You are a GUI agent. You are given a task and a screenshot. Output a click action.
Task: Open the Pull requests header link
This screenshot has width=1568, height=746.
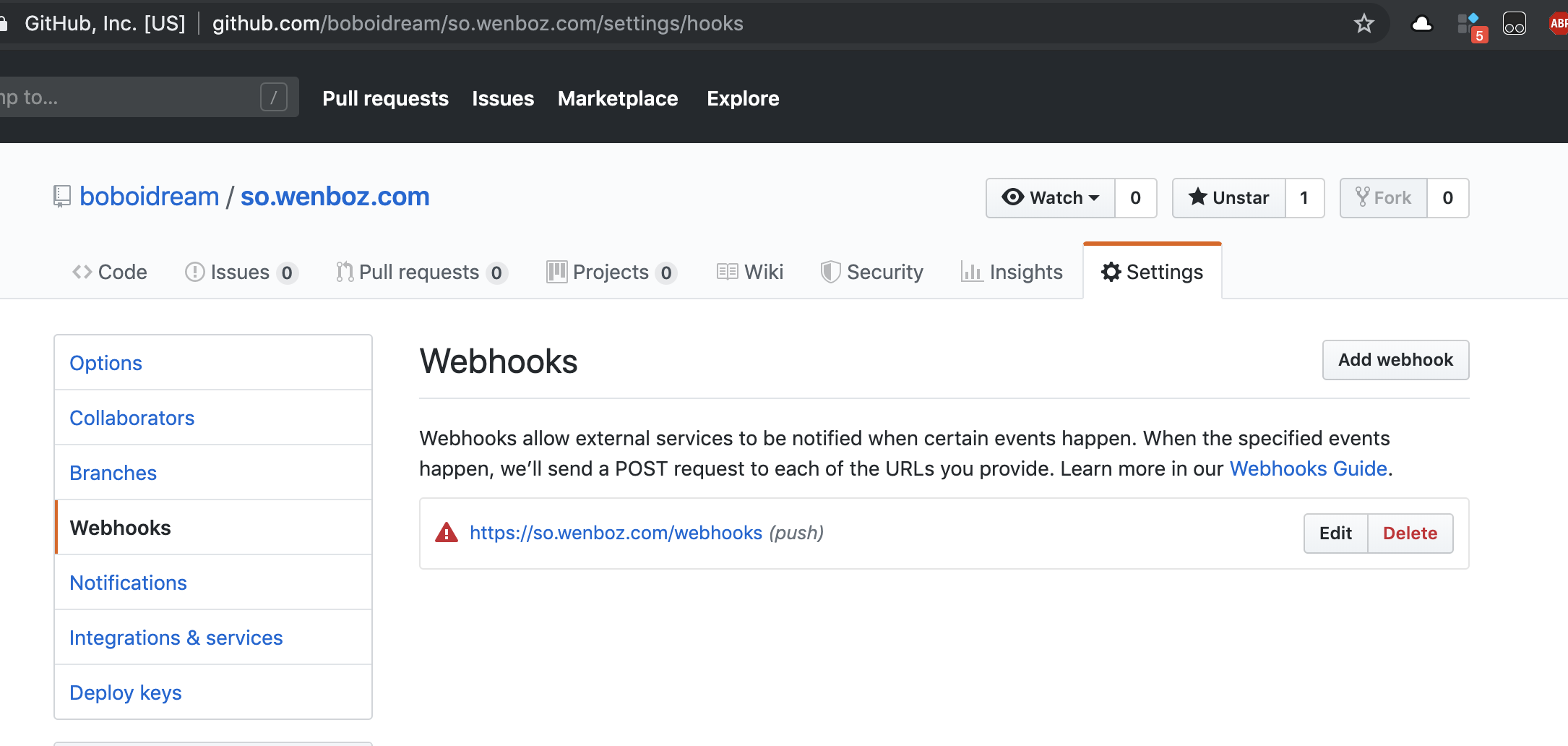(385, 98)
